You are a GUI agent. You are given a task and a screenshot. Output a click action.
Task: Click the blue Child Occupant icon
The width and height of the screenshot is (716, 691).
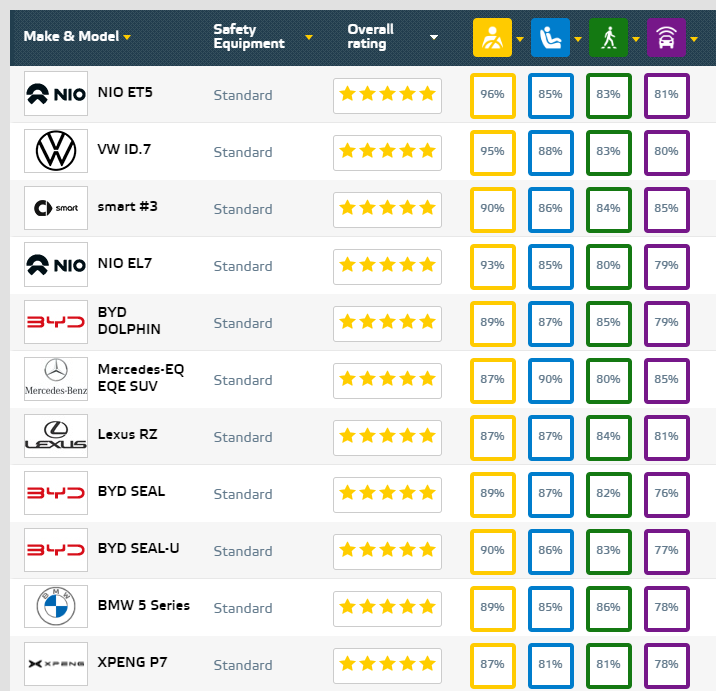(549, 38)
